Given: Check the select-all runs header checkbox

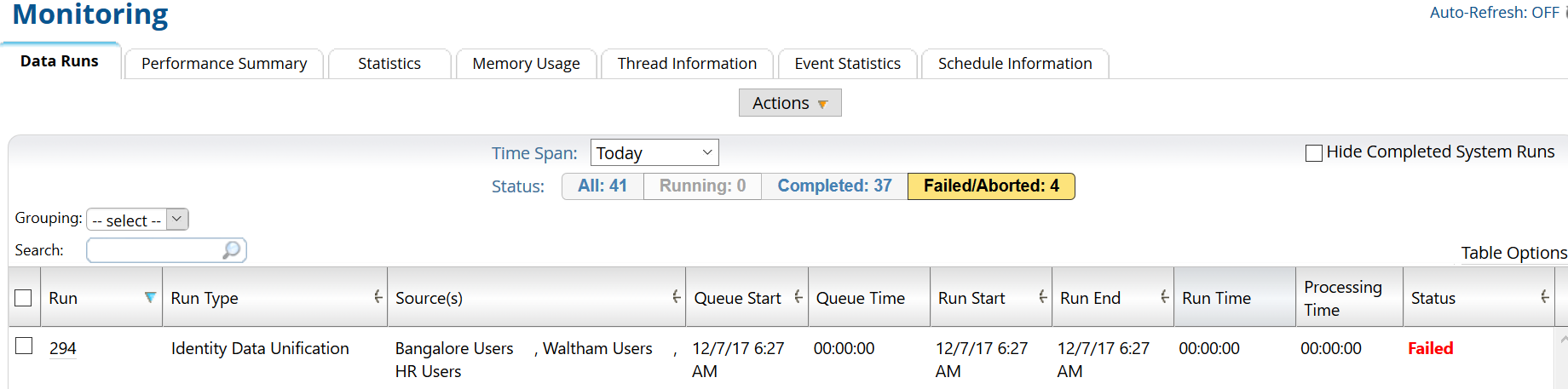Looking at the screenshot, I should 24,298.
